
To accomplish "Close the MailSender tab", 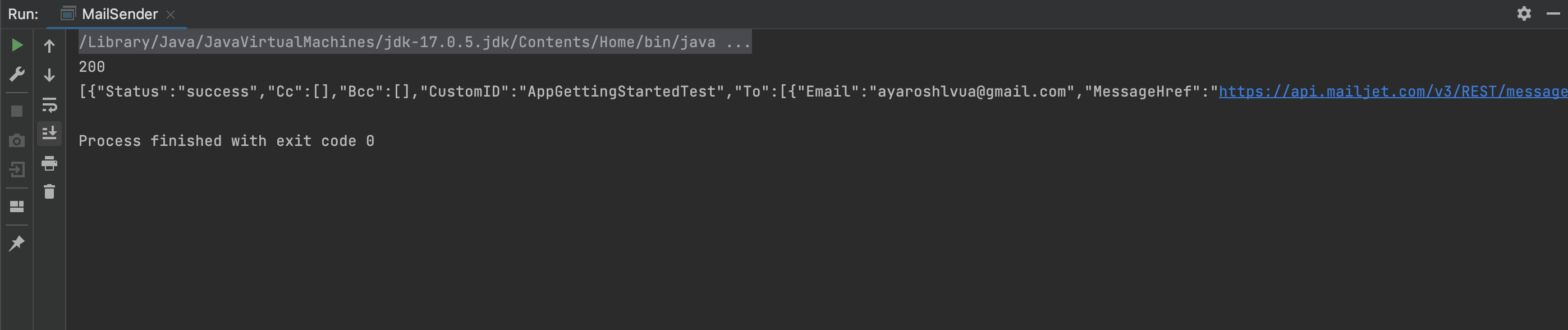I will click(172, 13).
